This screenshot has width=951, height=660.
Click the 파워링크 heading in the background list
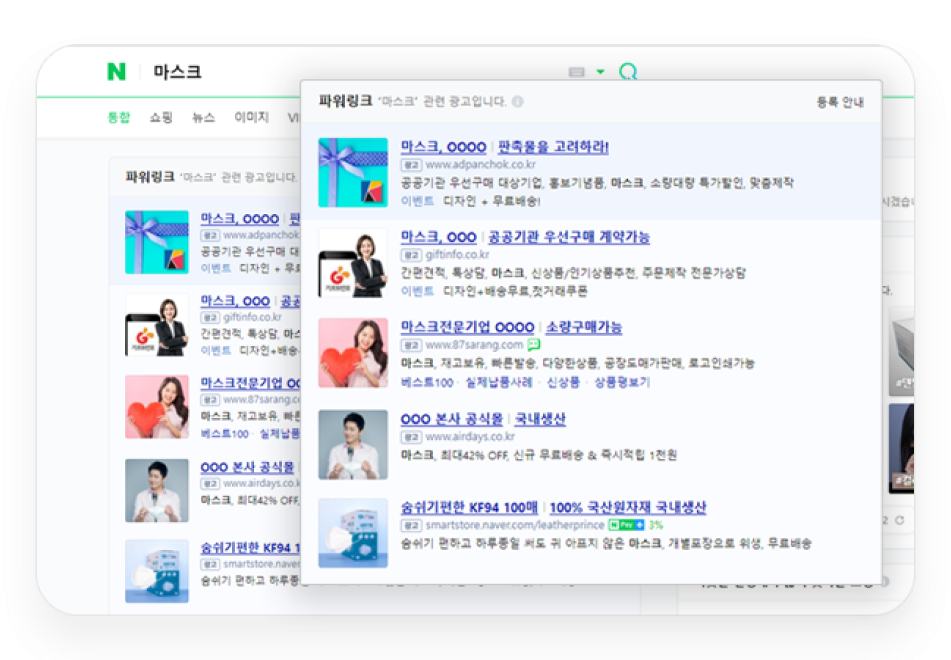[150, 177]
